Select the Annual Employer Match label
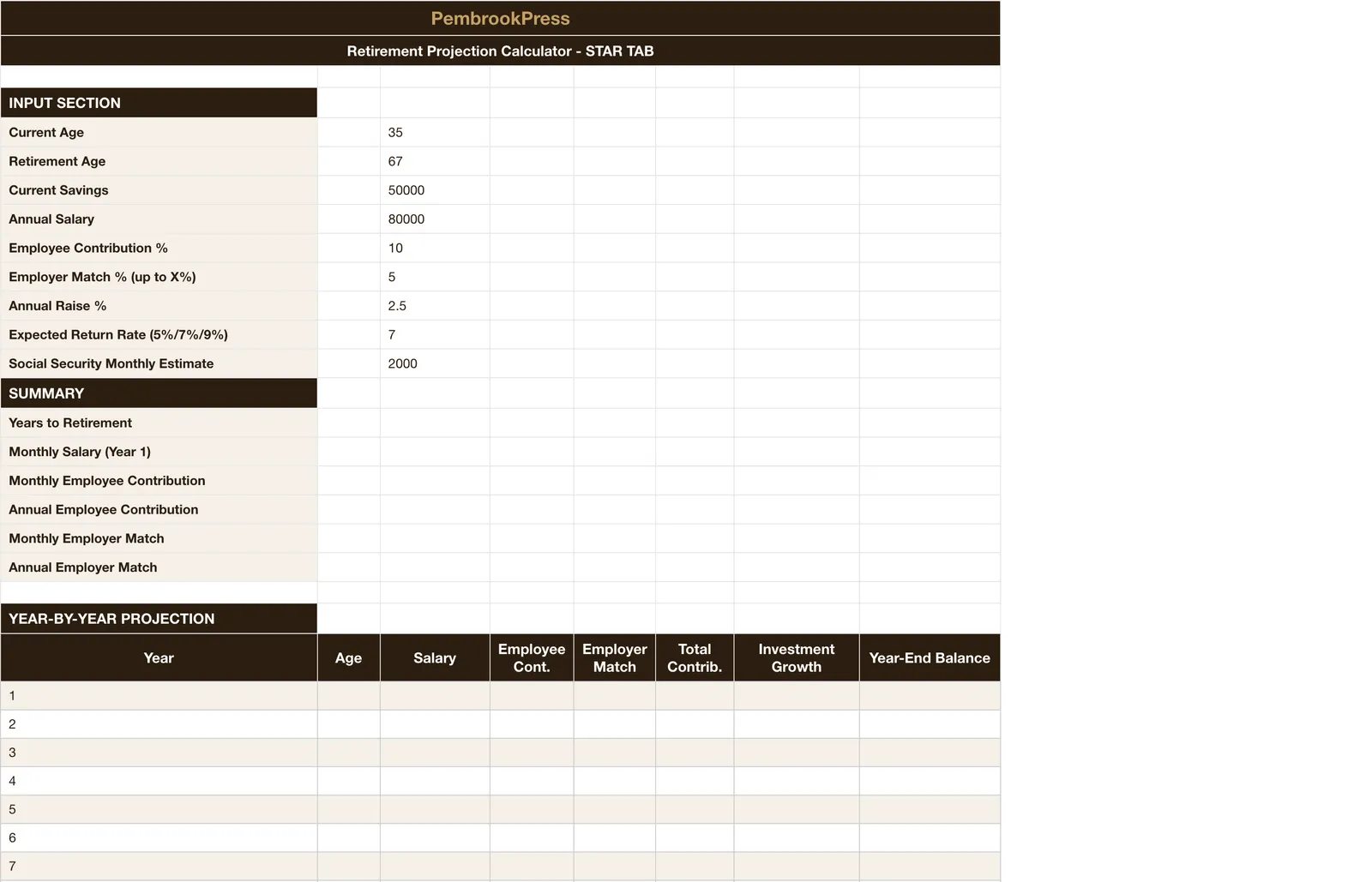 (x=159, y=567)
